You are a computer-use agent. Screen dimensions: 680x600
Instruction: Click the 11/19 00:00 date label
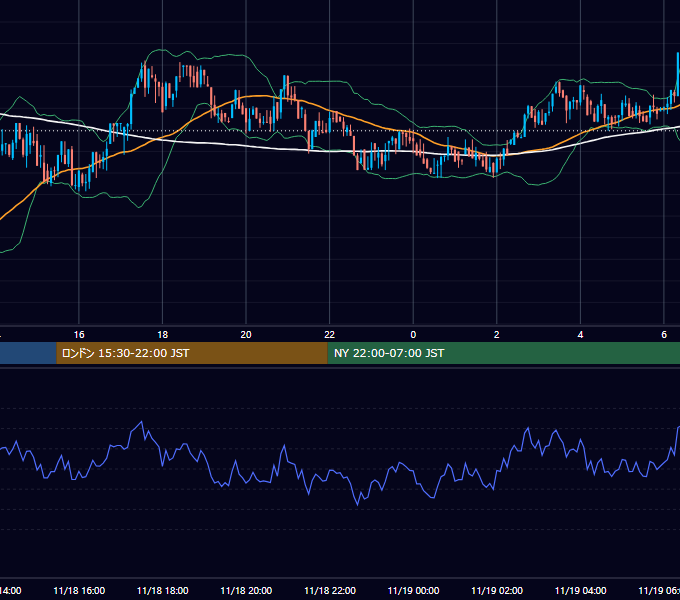pyautogui.click(x=413, y=590)
